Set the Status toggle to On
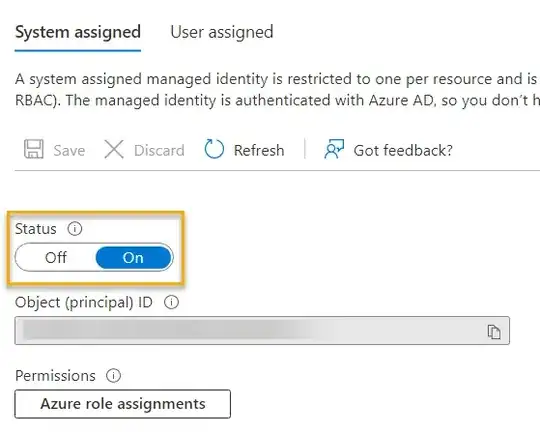Image resolution: width=540 pixels, height=433 pixels. coord(133,257)
